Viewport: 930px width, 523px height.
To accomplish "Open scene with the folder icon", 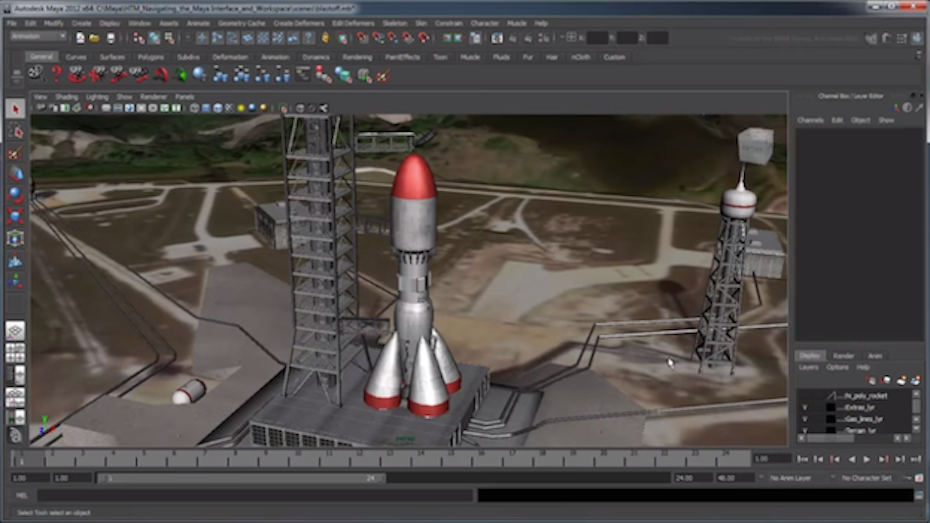I will 93,38.
